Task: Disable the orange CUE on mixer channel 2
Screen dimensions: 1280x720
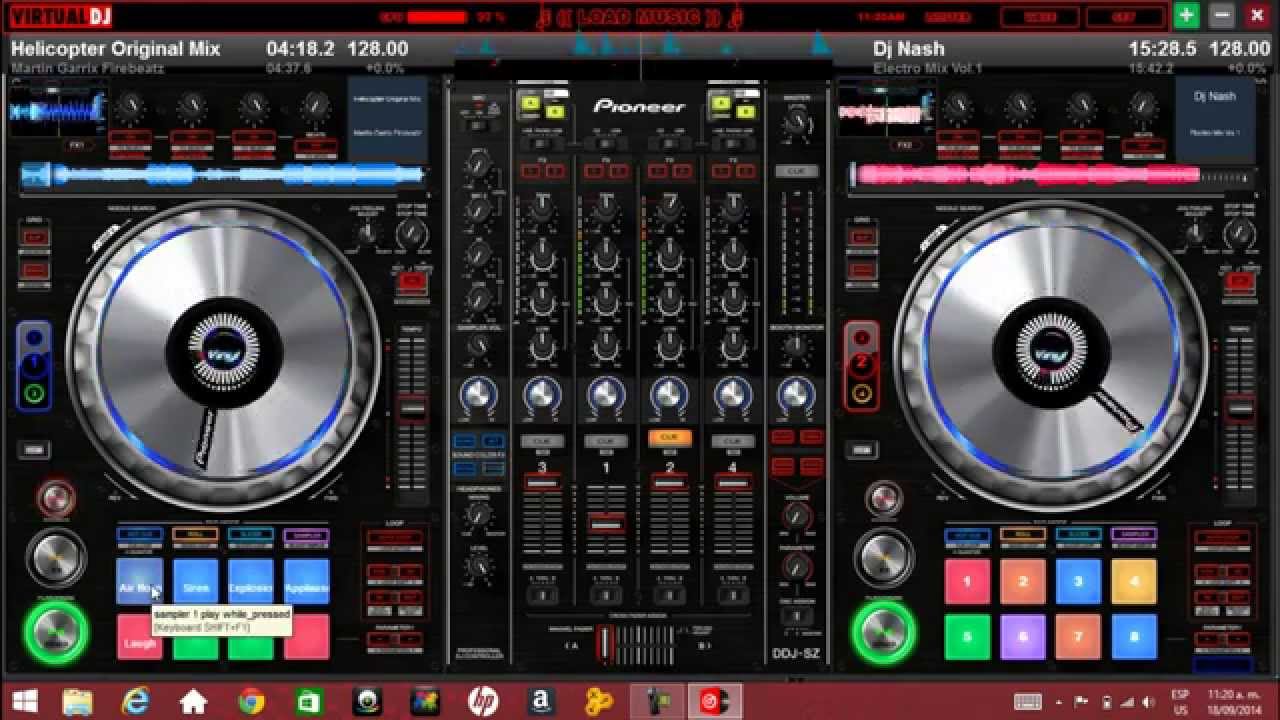Action: point(669,438)
